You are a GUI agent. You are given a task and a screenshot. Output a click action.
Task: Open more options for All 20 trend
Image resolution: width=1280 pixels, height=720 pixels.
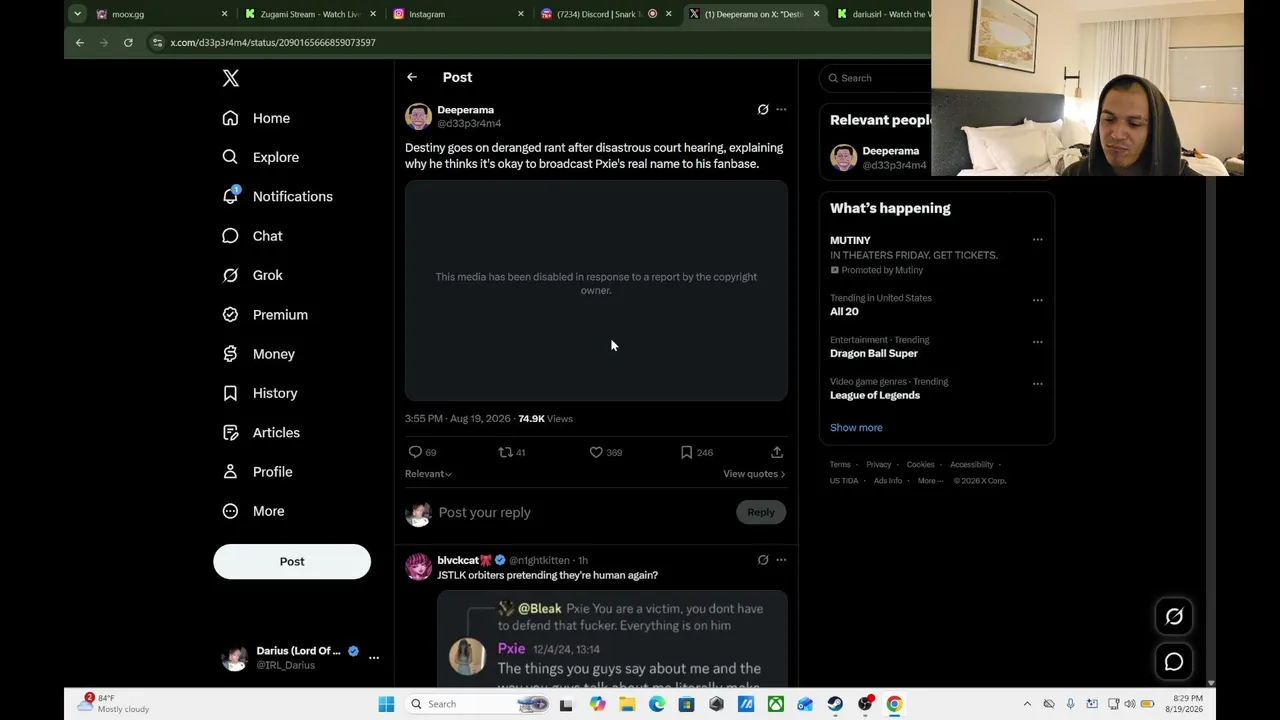pyautogui.click(x=1037, y=300)
